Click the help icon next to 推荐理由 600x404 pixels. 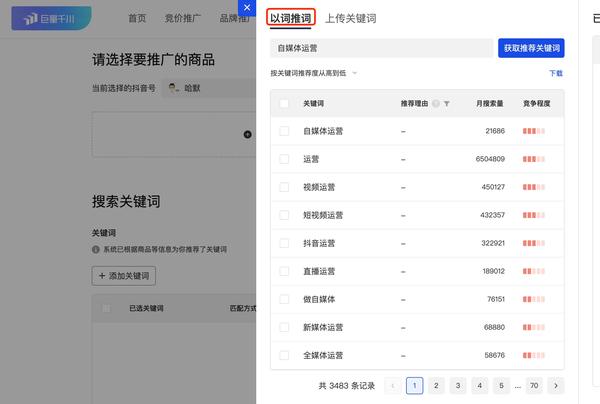[436, 104]
